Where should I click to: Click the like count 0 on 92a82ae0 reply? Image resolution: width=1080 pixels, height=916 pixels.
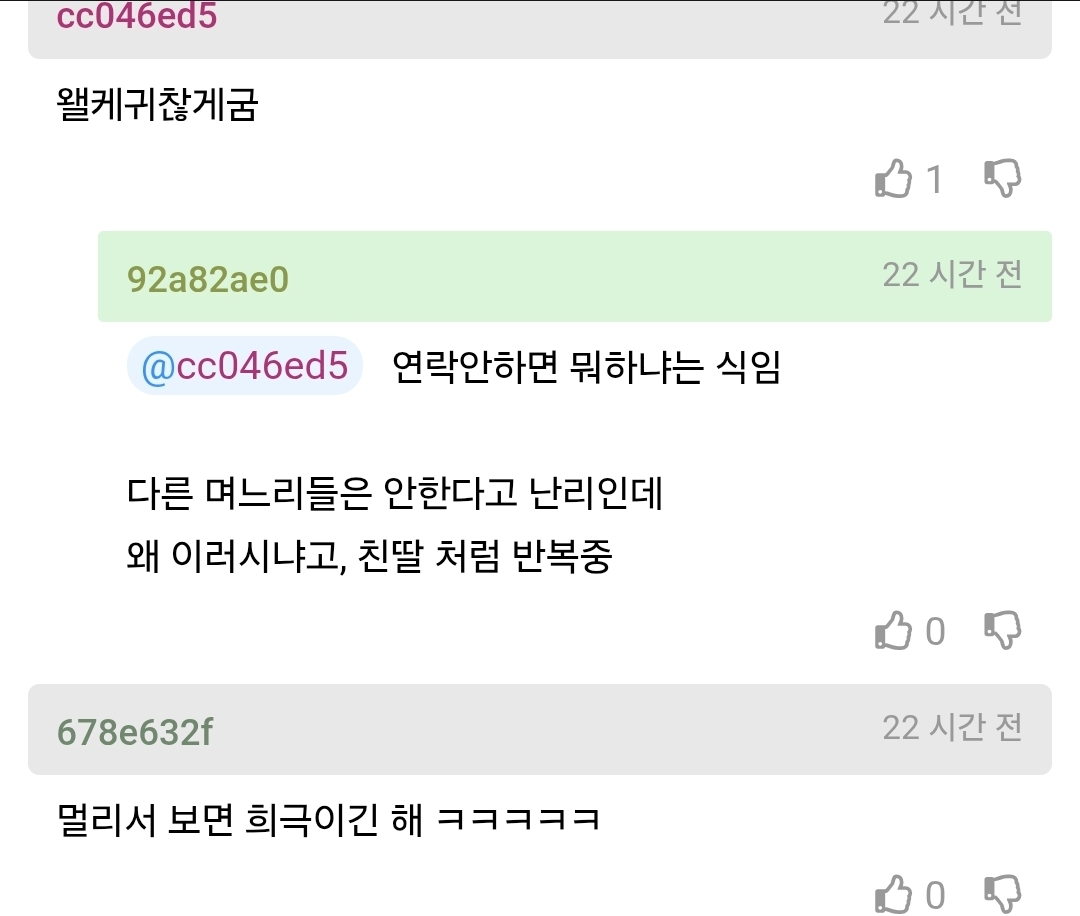click(x=935, y=632)
